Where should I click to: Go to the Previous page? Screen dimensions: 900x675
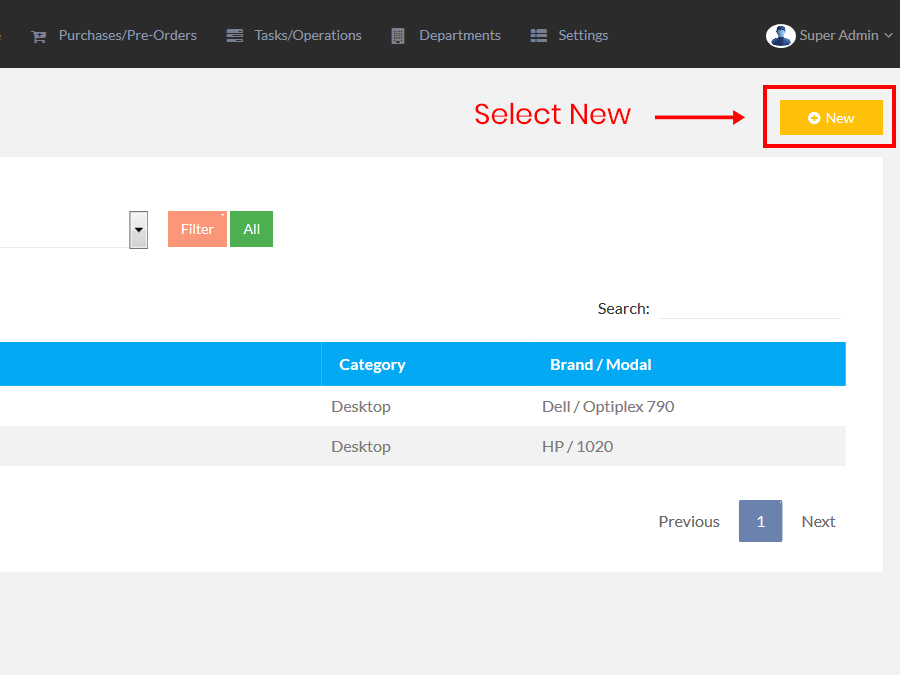[688, 522]
